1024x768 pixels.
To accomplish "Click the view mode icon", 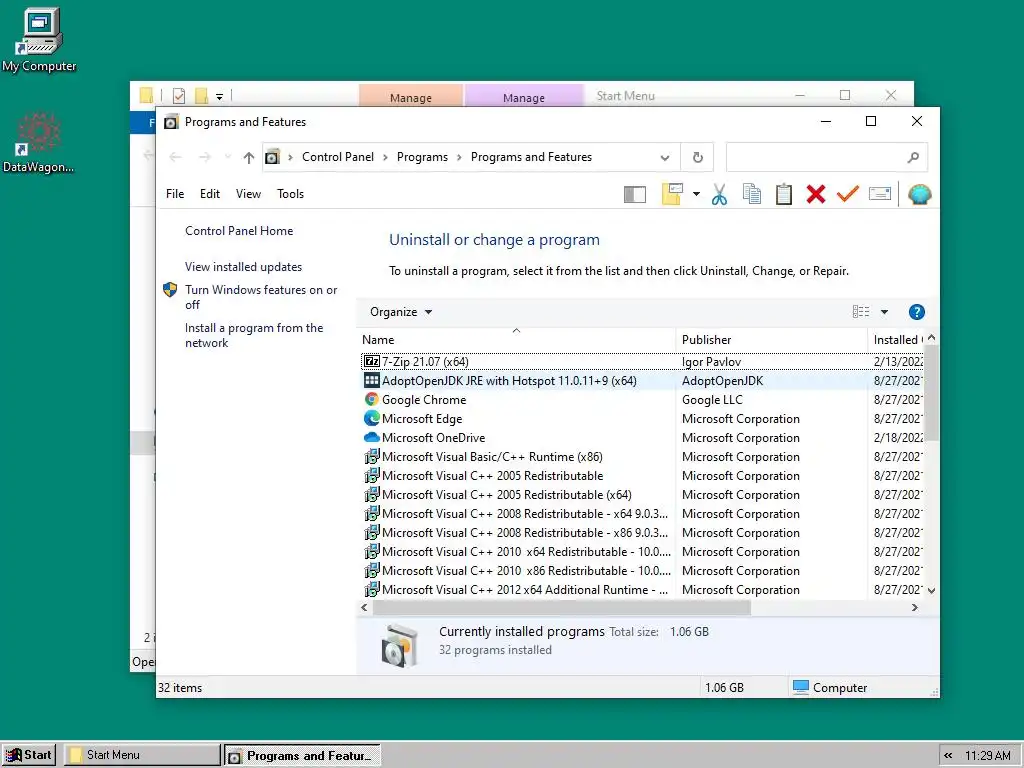I will tap(861, 312).
